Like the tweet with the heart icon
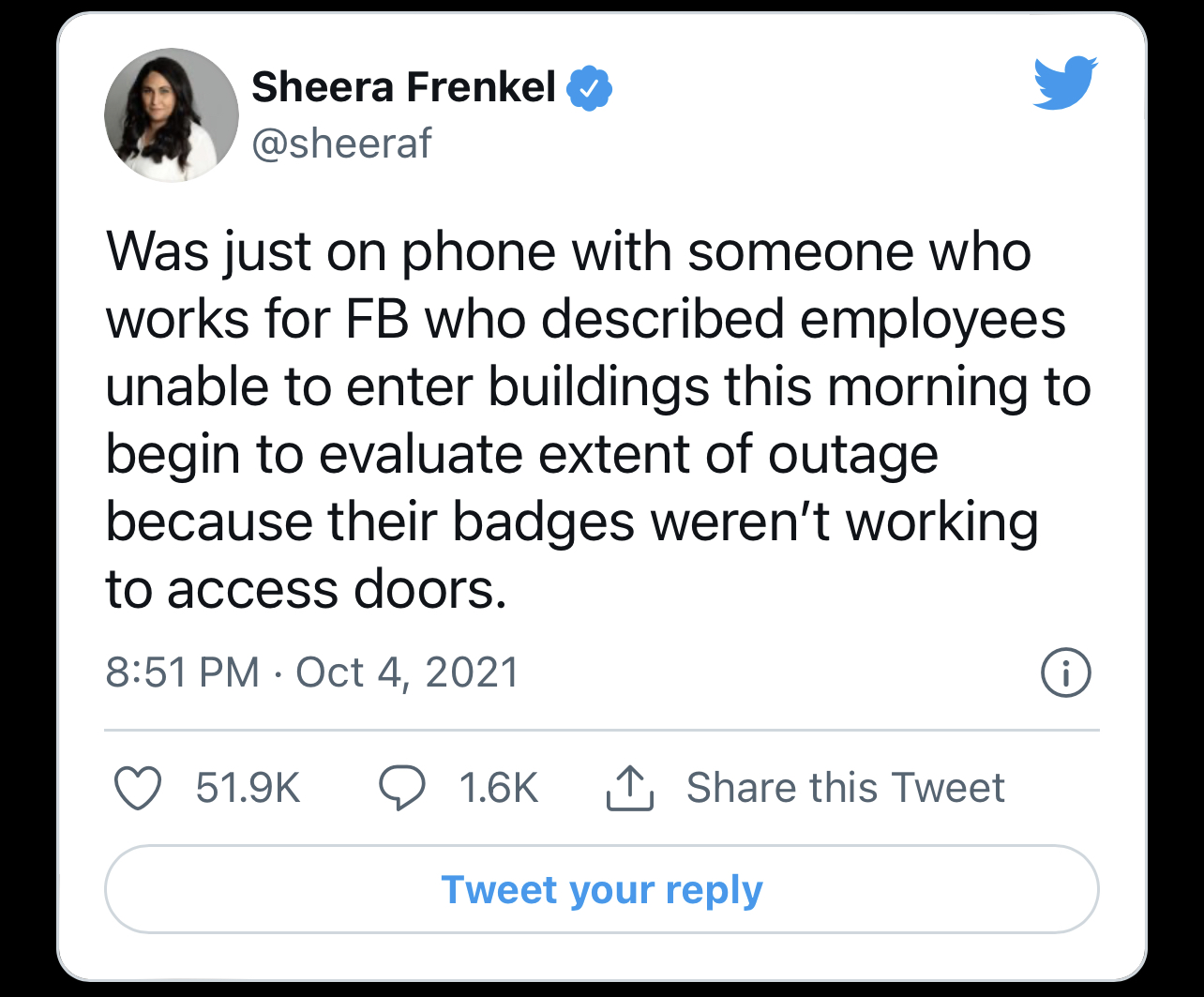Image resolution: width=1204 pixels, height=997 pixels. [138, 788]
